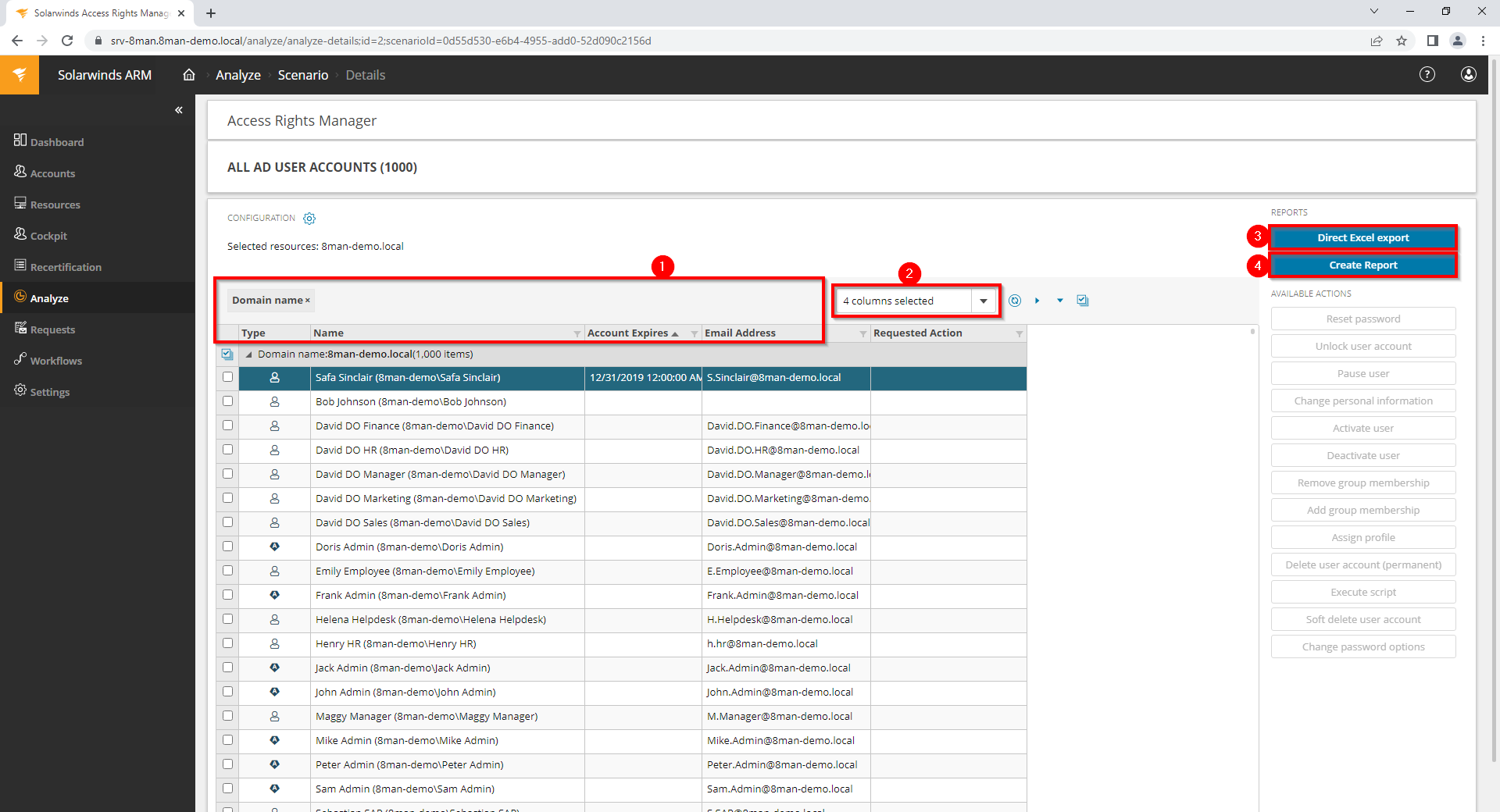1500x812 pixels.
Task: Click filter icon on Name column
Action: click(x=577, y=333)
